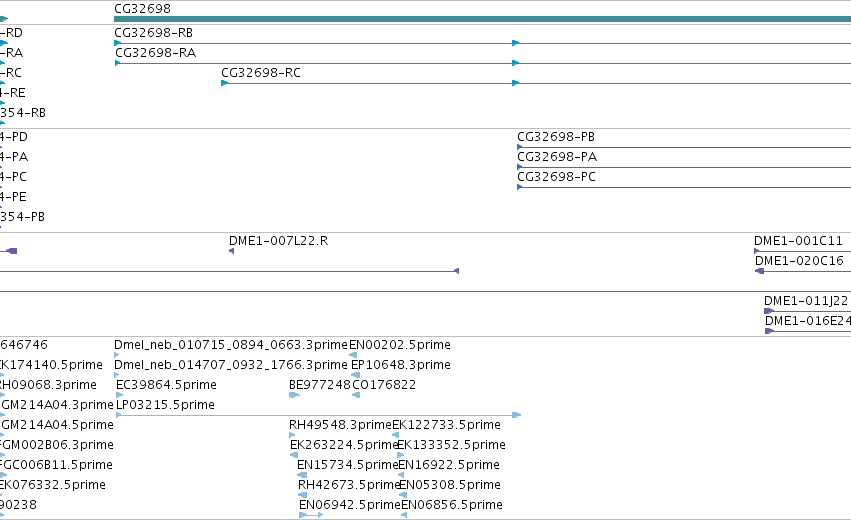Select EST RH09068.3prime label
This screenshot has width=851, height=520.
tap(48, 385)
